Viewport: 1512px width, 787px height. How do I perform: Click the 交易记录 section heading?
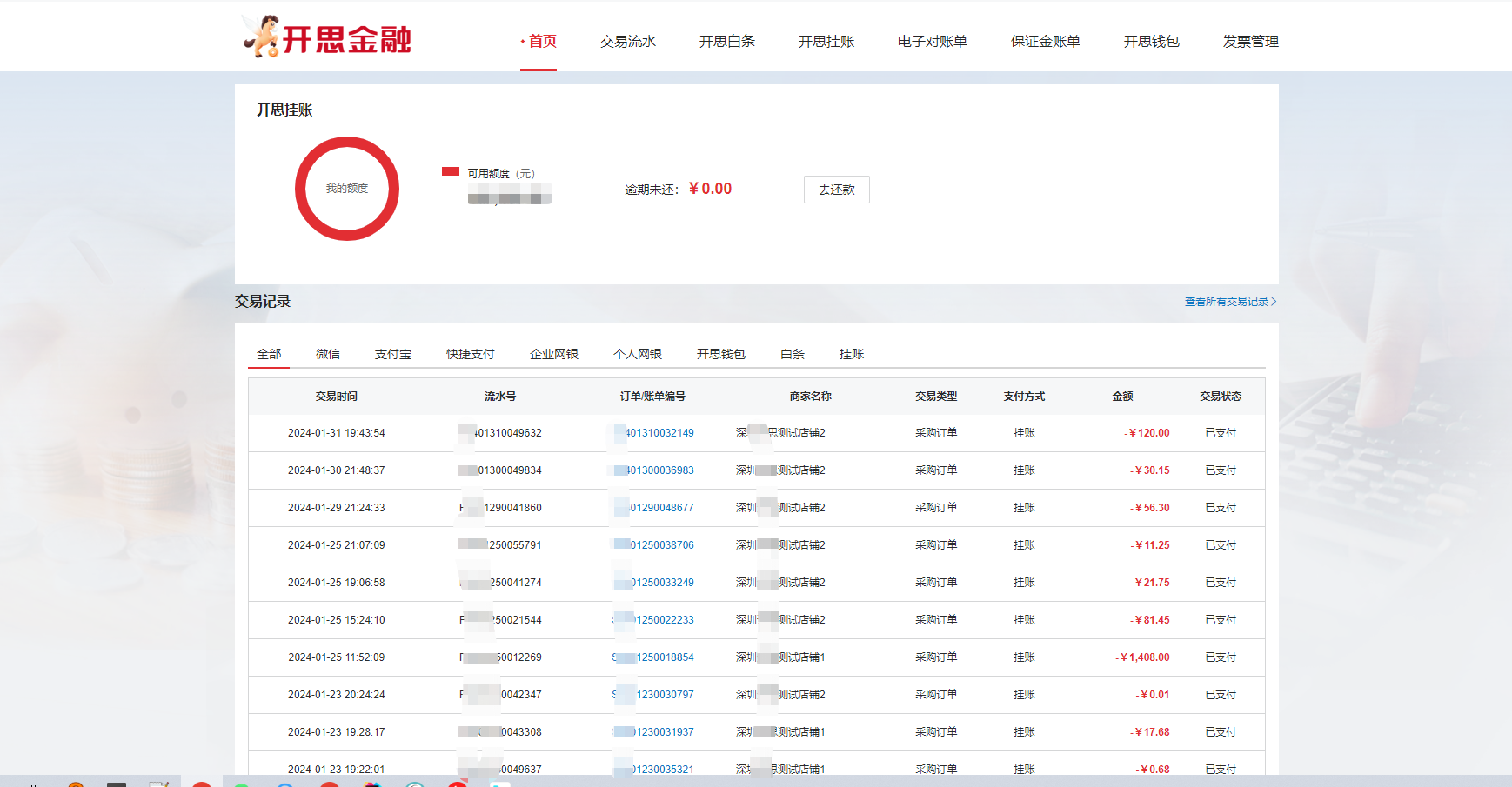(x=263, y=301)
